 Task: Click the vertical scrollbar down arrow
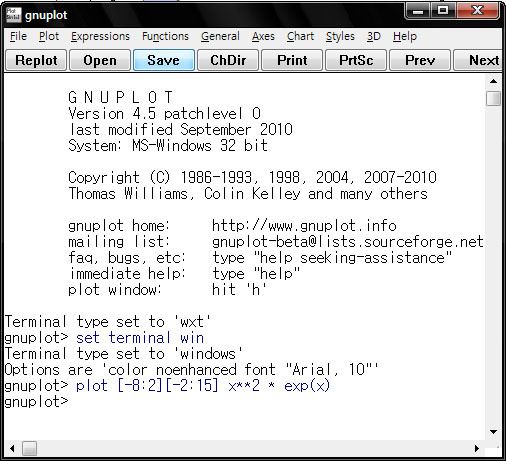(493, 432)
